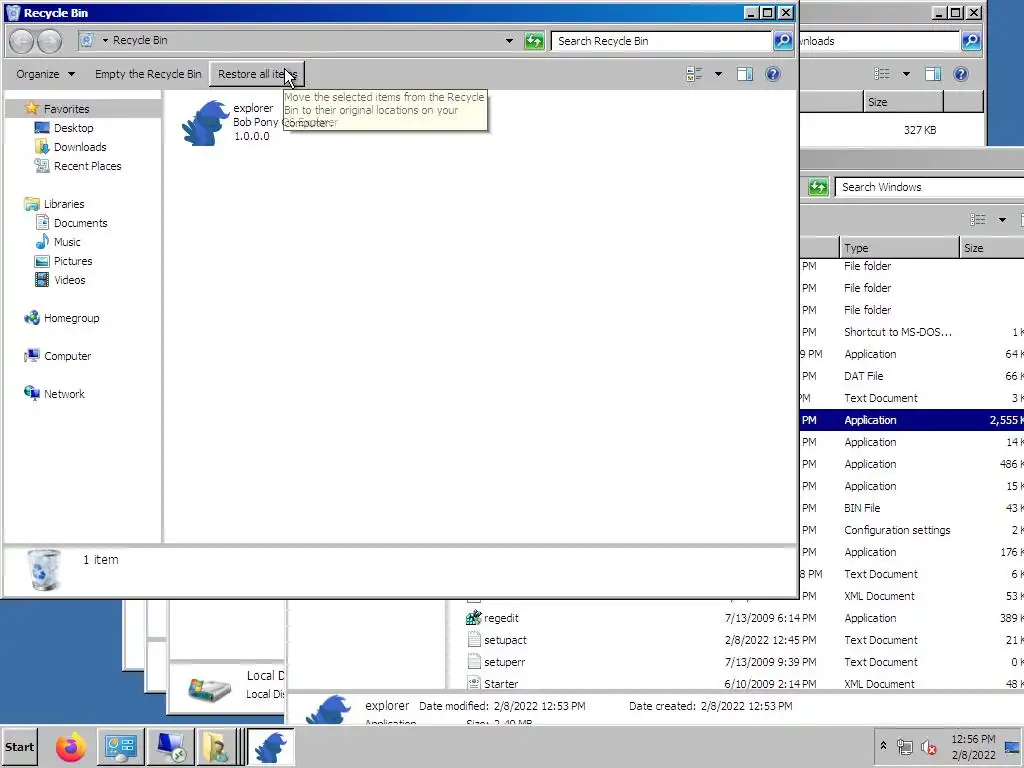
Task: Change view icon in Recycle Bin toolbar
Action: tap(694, 74)
